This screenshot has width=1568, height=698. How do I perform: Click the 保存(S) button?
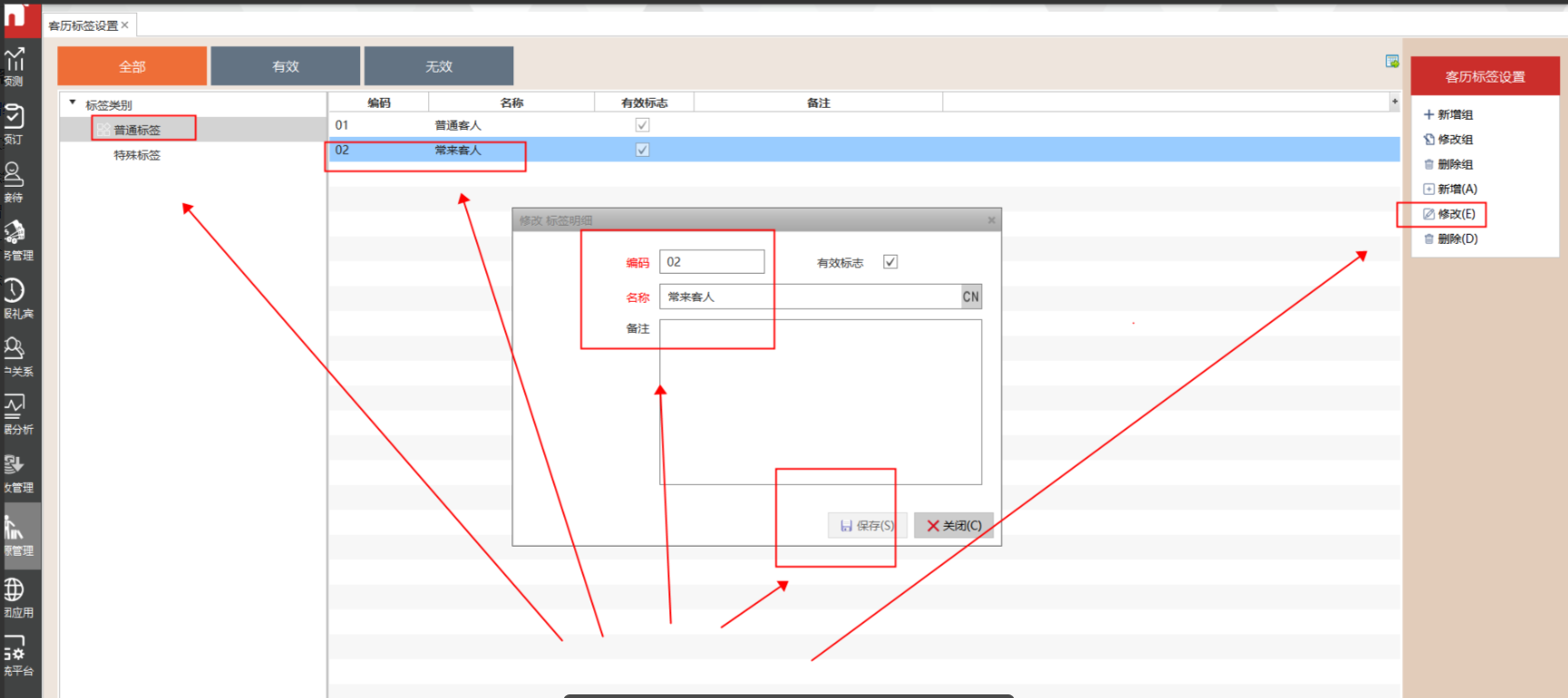tap(867, 526)
